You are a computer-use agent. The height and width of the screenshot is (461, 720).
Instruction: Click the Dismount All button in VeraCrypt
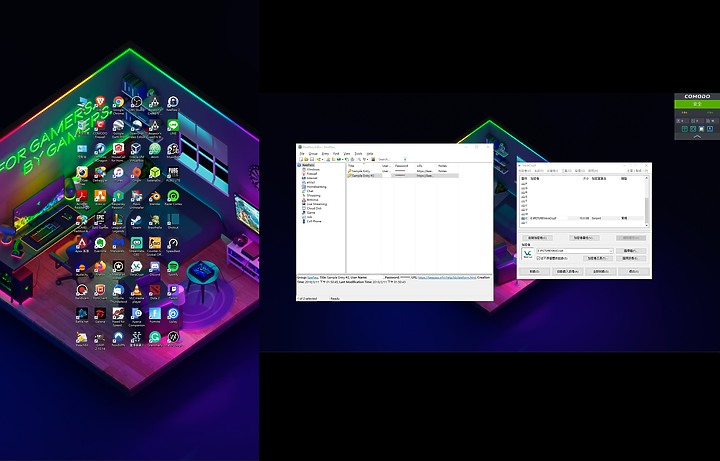click(x=601, y=271)
